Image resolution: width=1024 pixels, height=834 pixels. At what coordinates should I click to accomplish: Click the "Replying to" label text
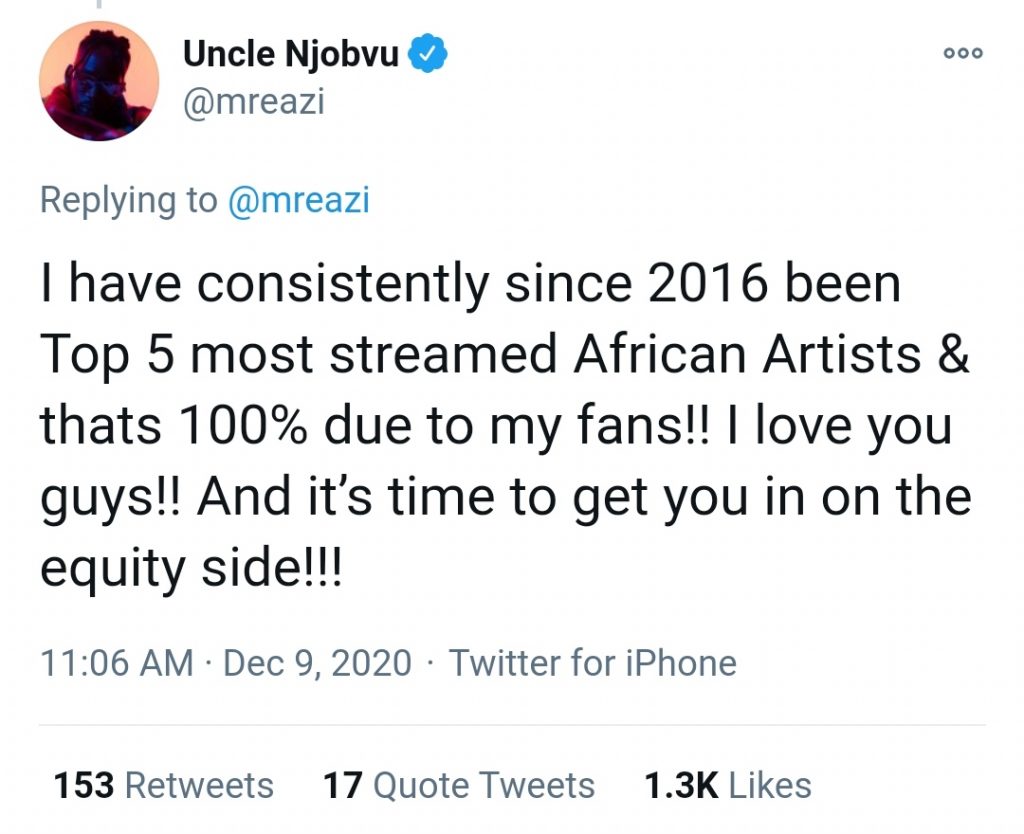tap(128, 200)
